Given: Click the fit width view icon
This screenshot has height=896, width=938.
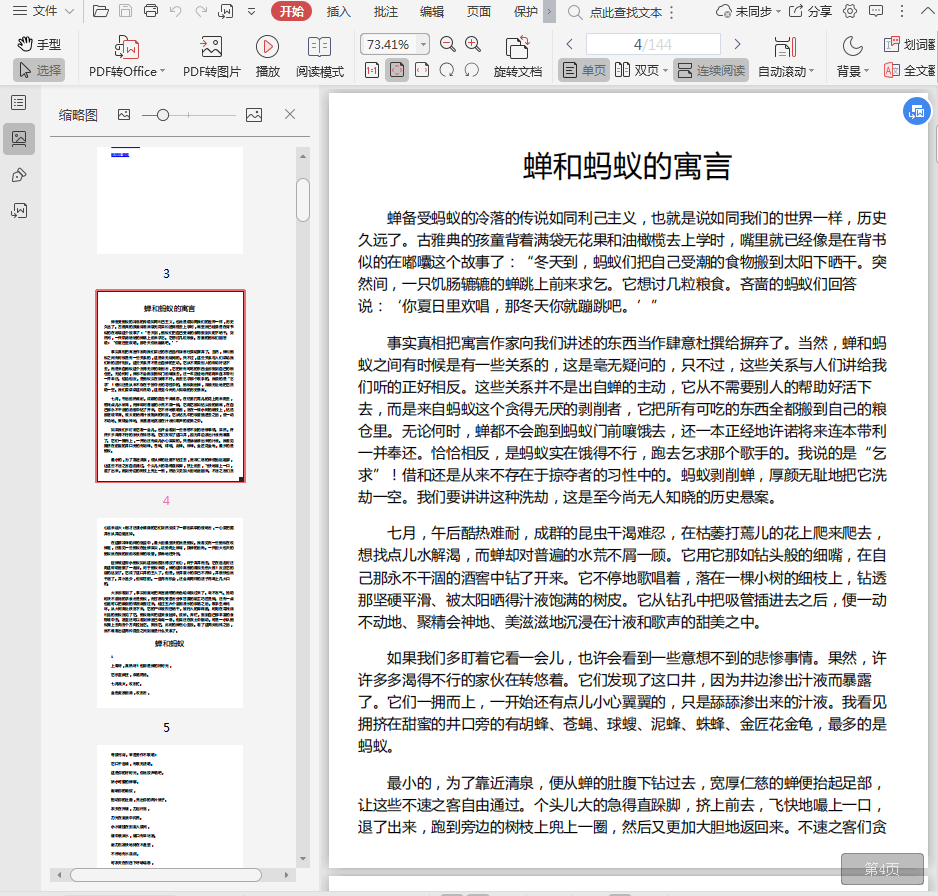Looking at the screenshot, I should (422, 70).
